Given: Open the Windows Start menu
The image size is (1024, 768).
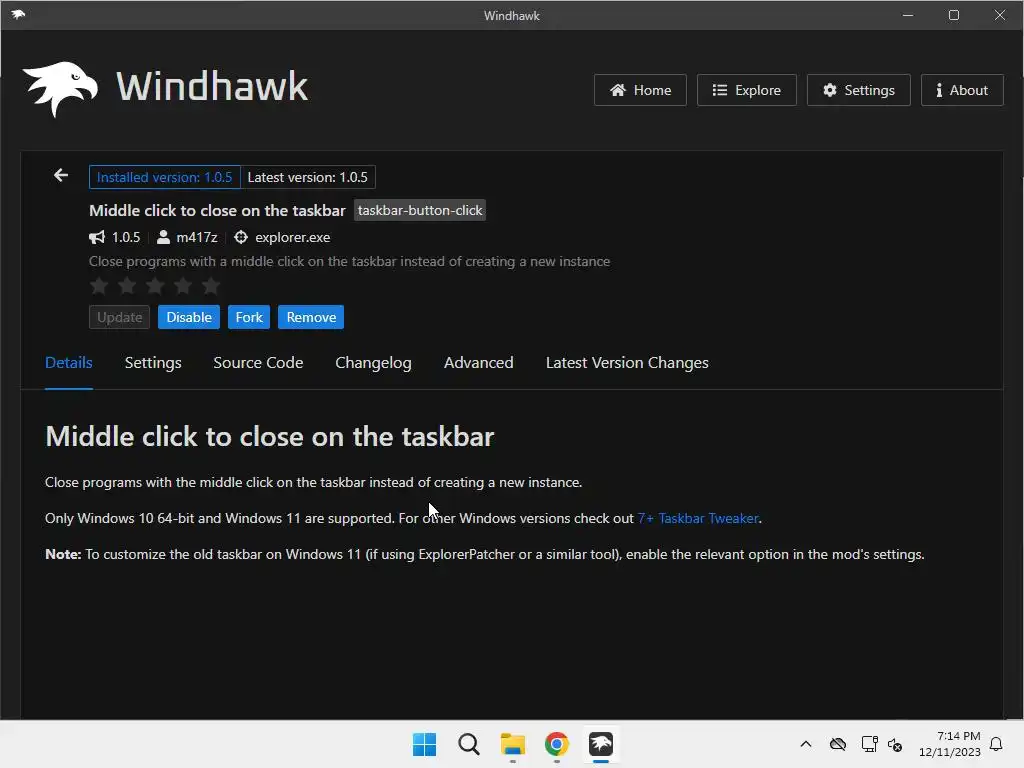Looking at the screenshot, I should [x=424, y=744].
